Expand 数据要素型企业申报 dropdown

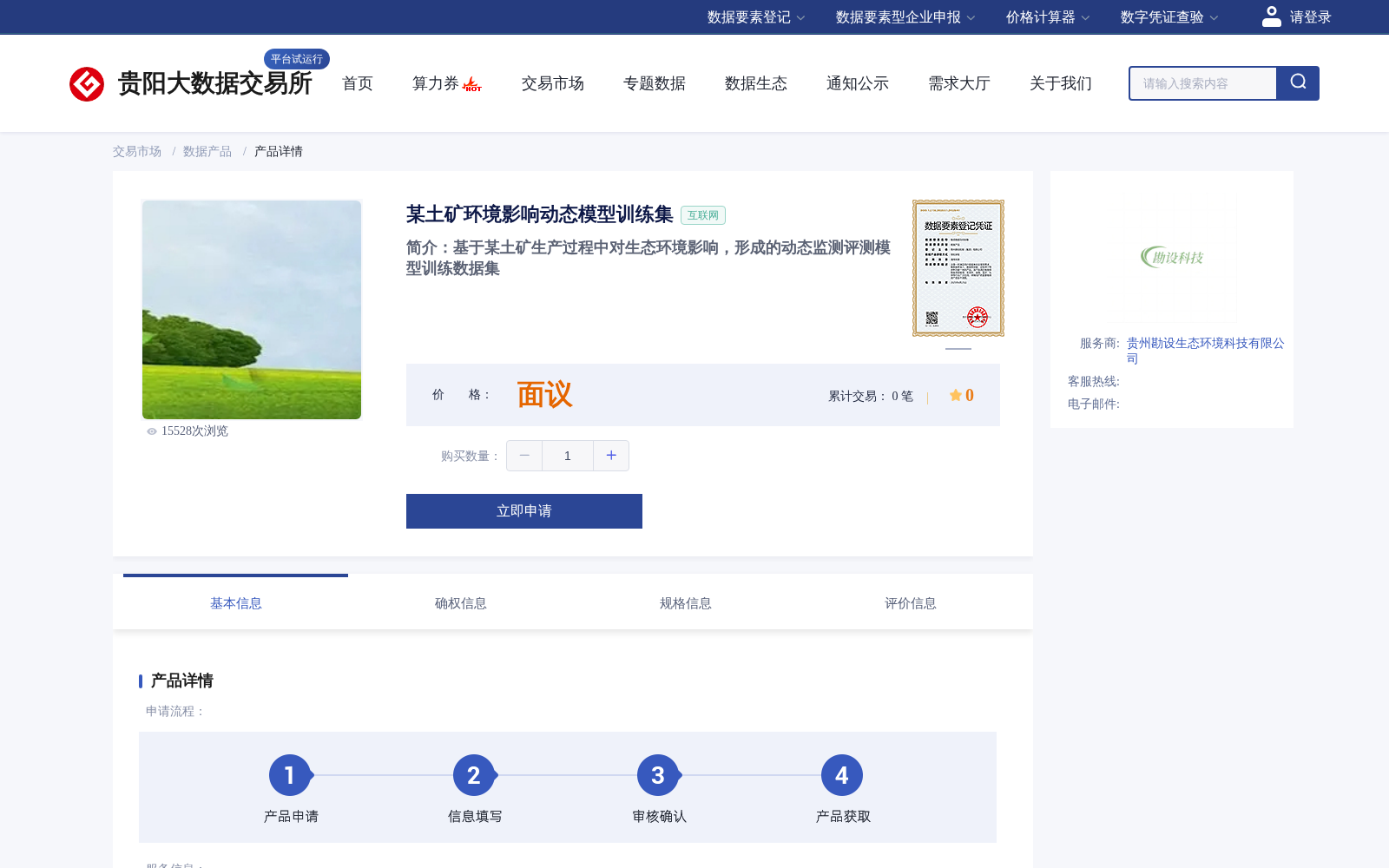click(905, 17)
